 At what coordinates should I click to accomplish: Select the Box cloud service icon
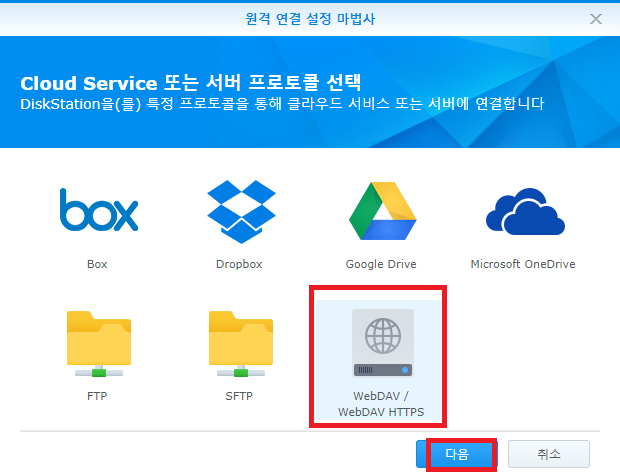[x=99, y=210]
